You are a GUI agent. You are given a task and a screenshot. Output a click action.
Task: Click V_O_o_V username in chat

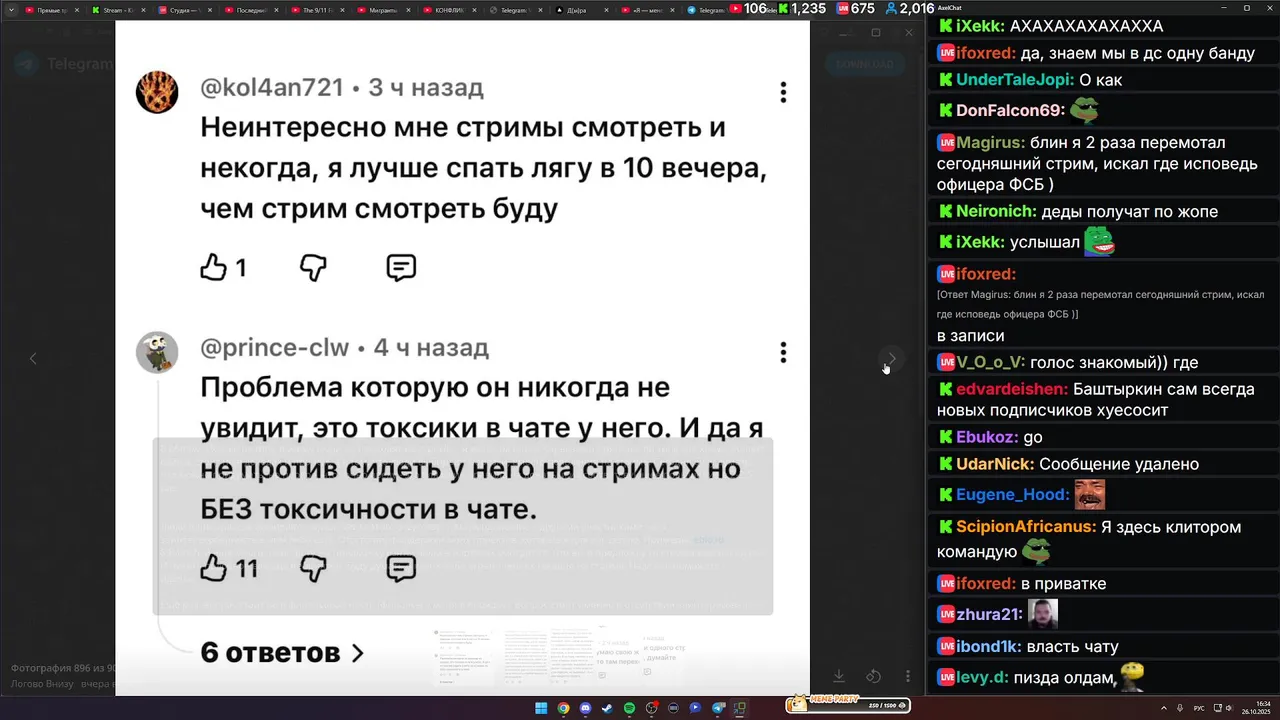click(990, 363)
